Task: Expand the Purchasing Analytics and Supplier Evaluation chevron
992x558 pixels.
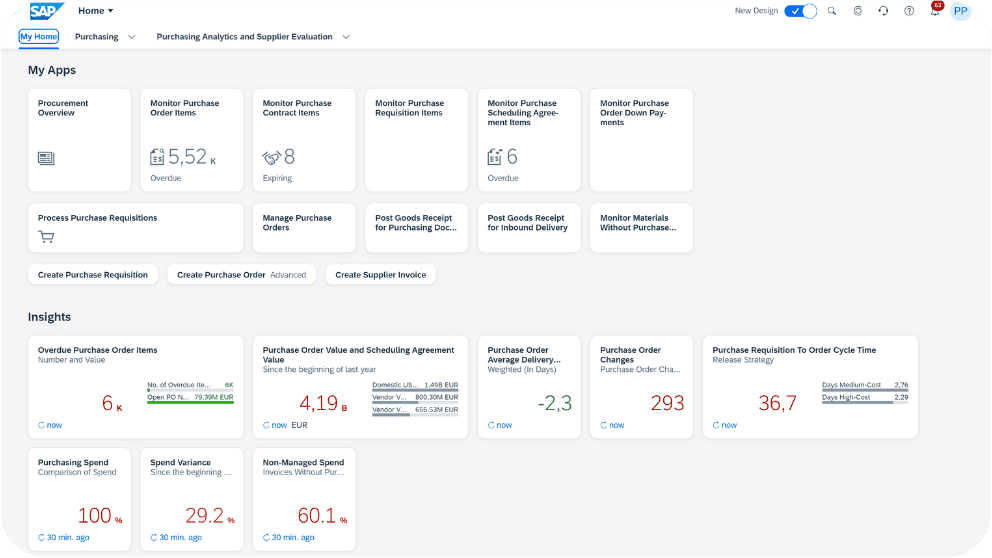Action: 346,37
